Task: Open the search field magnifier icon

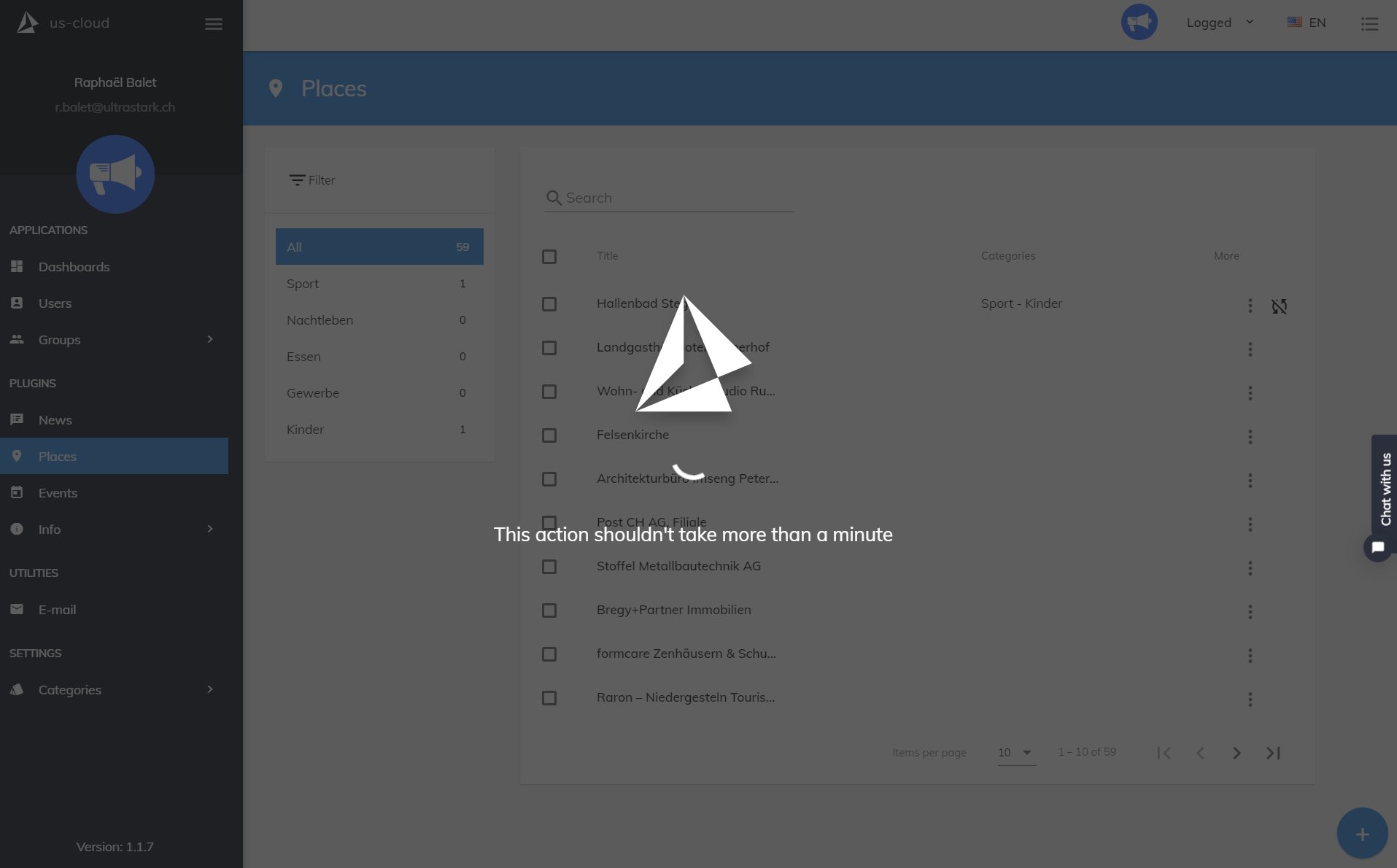Action: pyautogui.click(x=554, y=198)
